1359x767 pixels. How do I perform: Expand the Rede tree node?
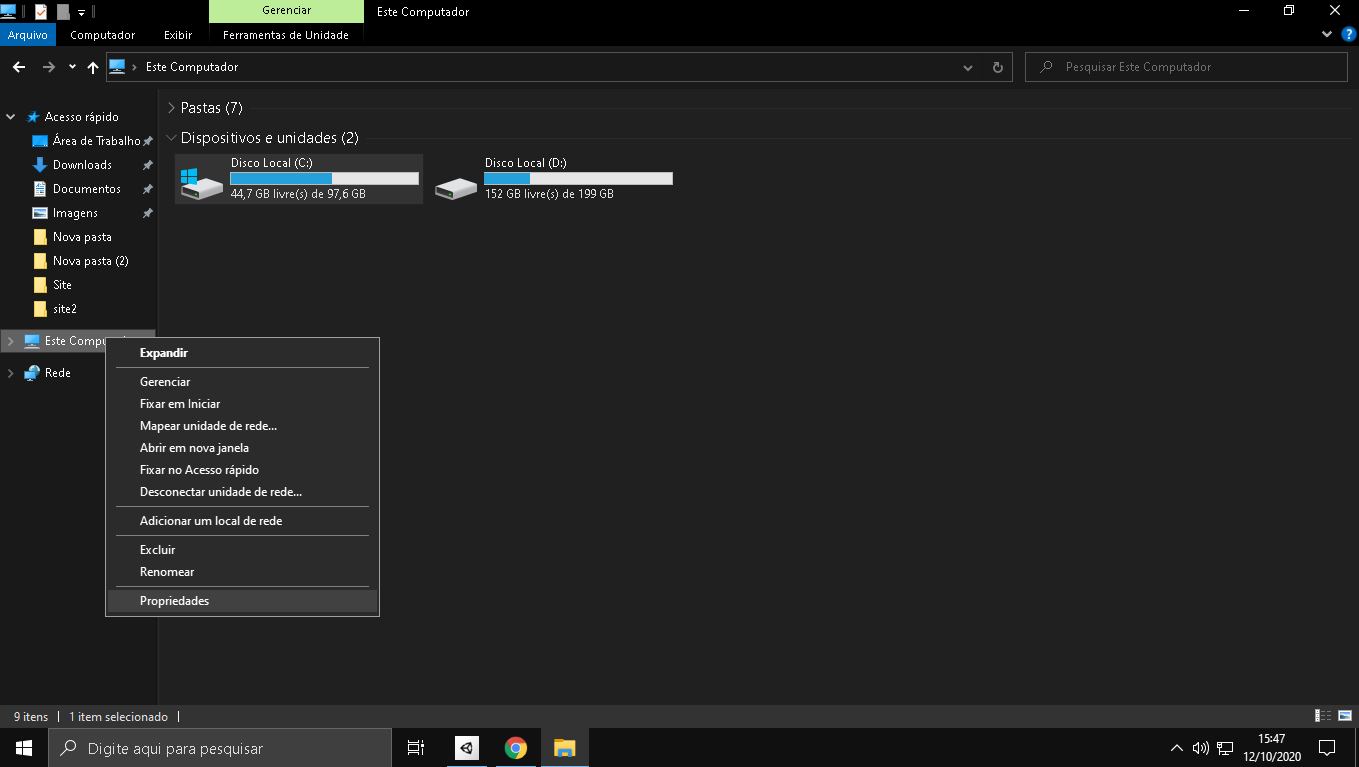coord(11,373)
